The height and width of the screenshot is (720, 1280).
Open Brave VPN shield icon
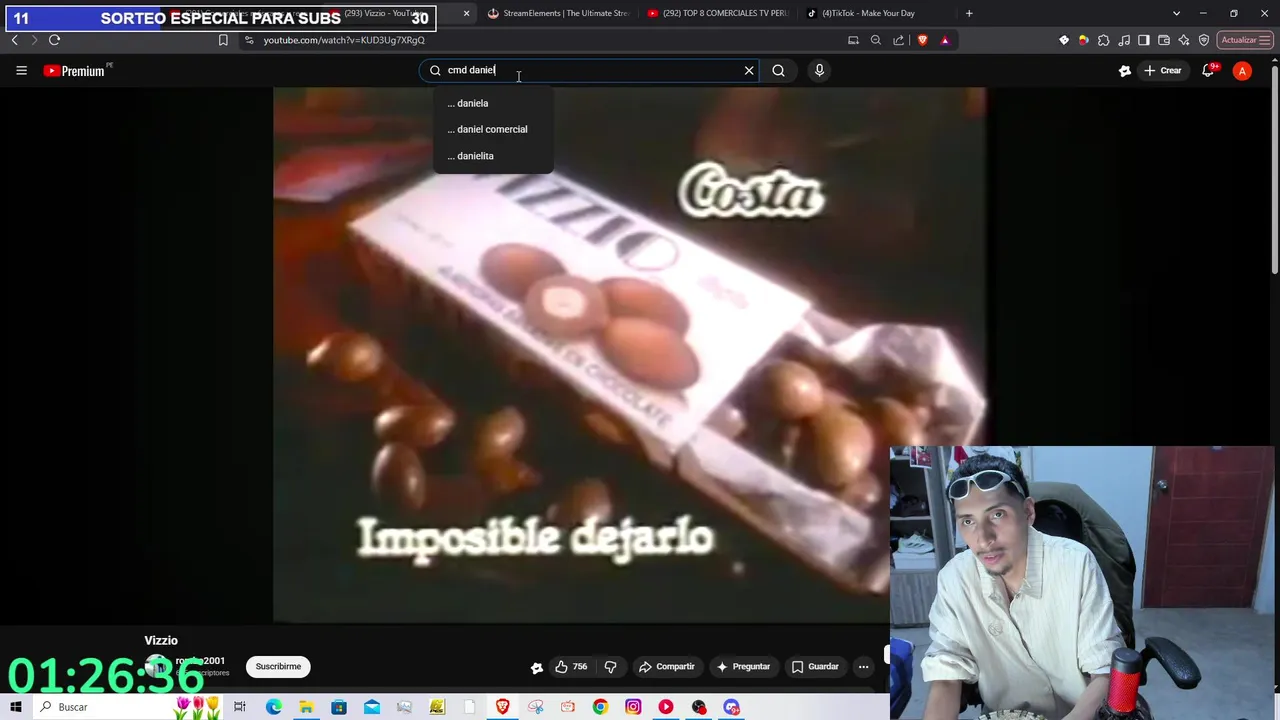pyautogui.click(x=1204, y=40)
